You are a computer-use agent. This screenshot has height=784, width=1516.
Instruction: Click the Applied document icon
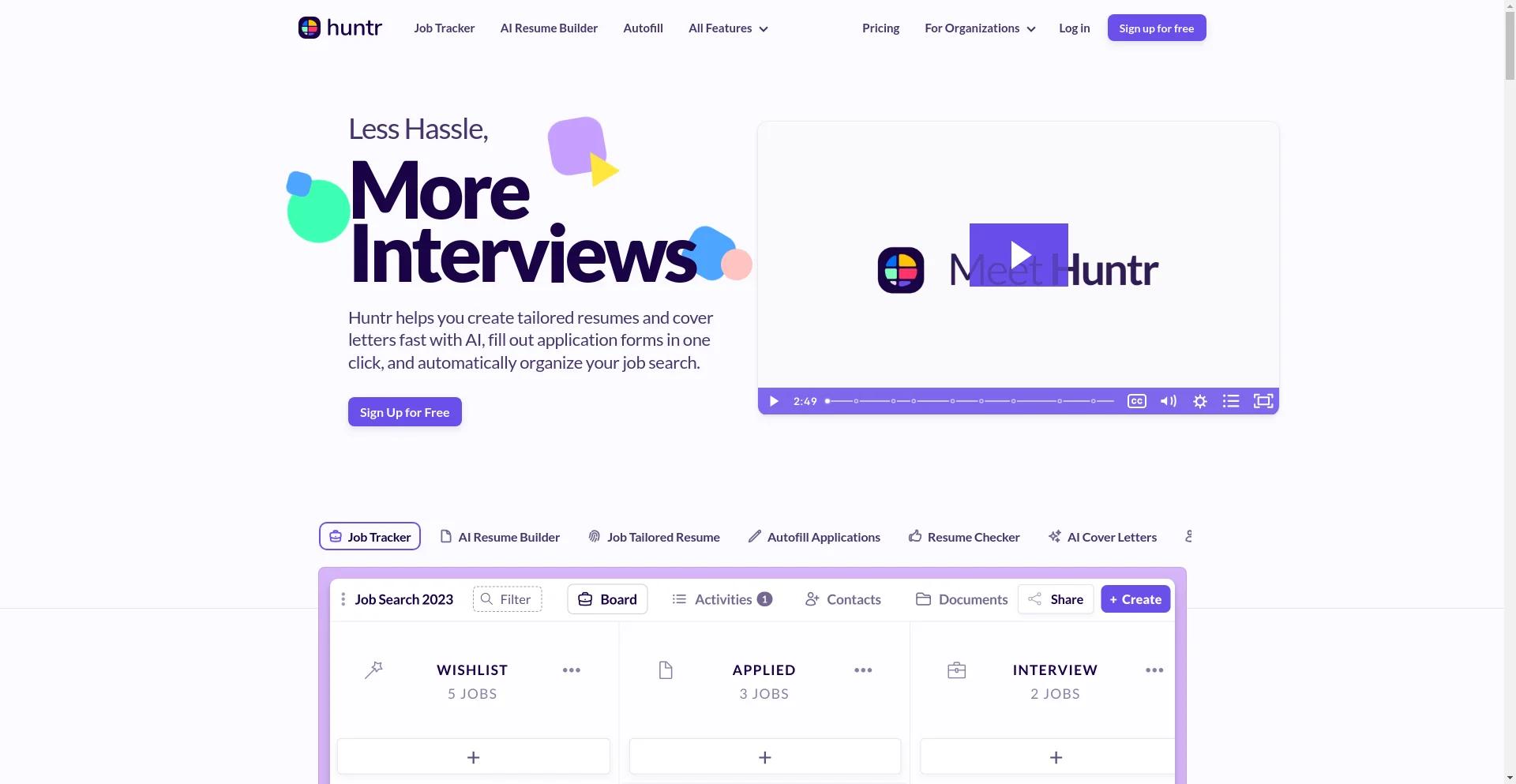pyautogui.click(x=666, y=670)
